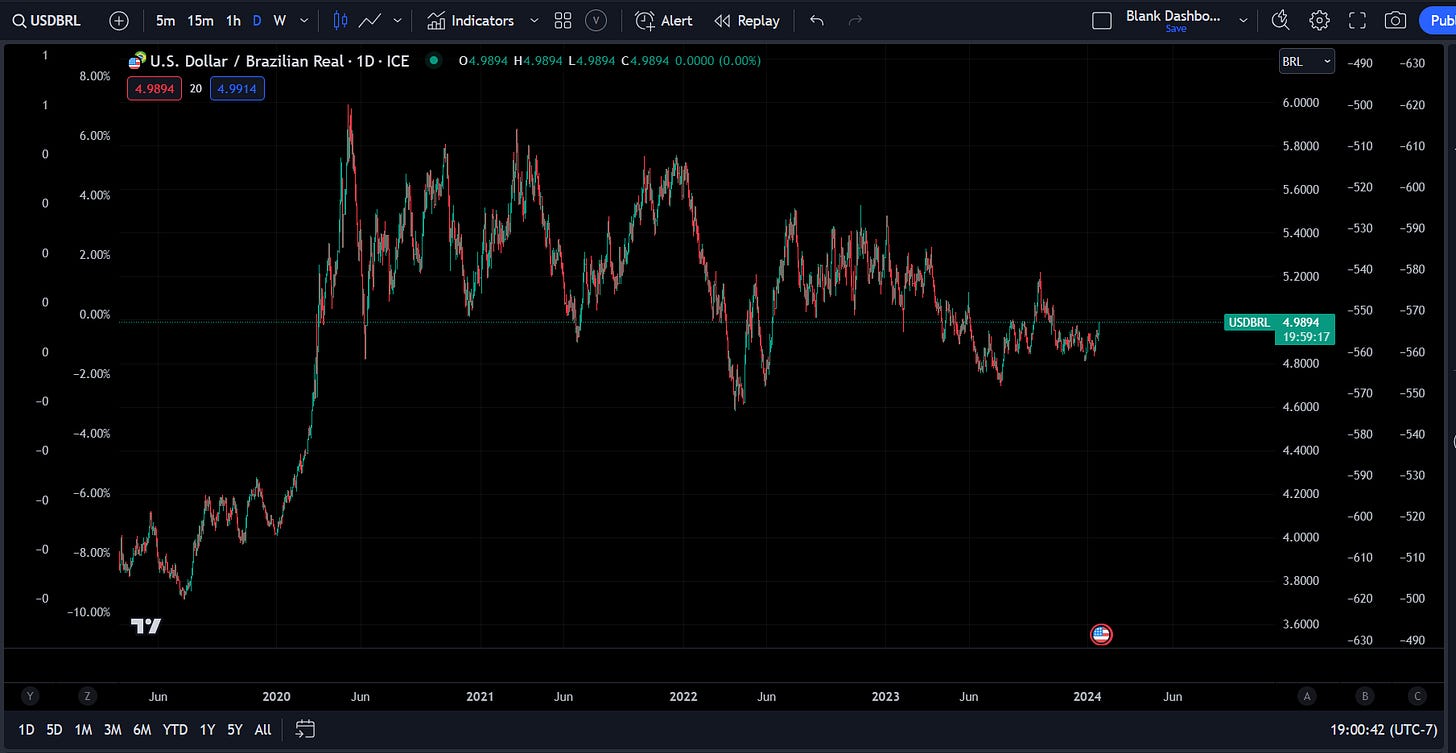Screen dimensions: 1456x753
Task: Open the go-to-date calendar icon
Action: (306, 730)
